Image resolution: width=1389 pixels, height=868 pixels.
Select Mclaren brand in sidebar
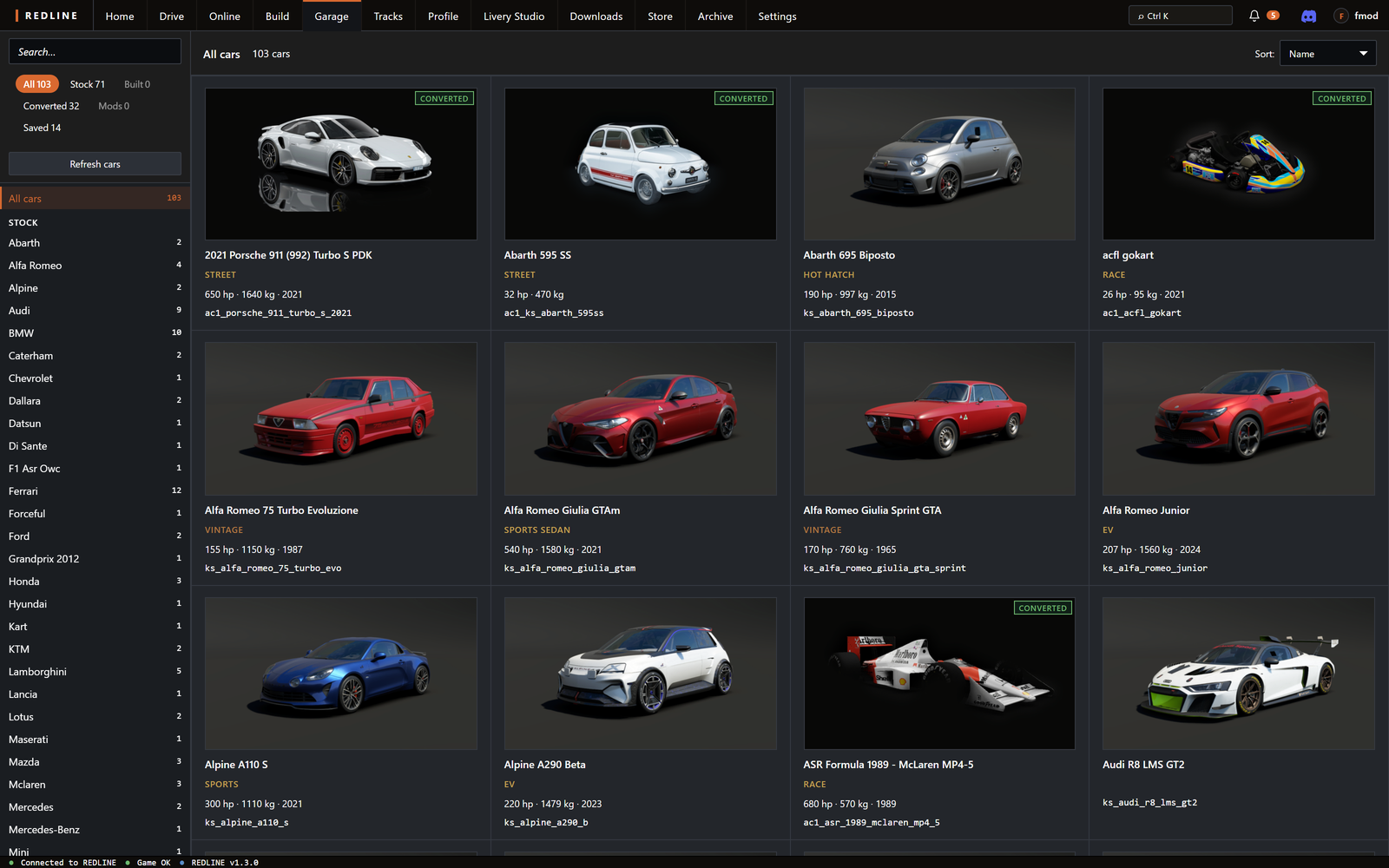click(95, 785)
